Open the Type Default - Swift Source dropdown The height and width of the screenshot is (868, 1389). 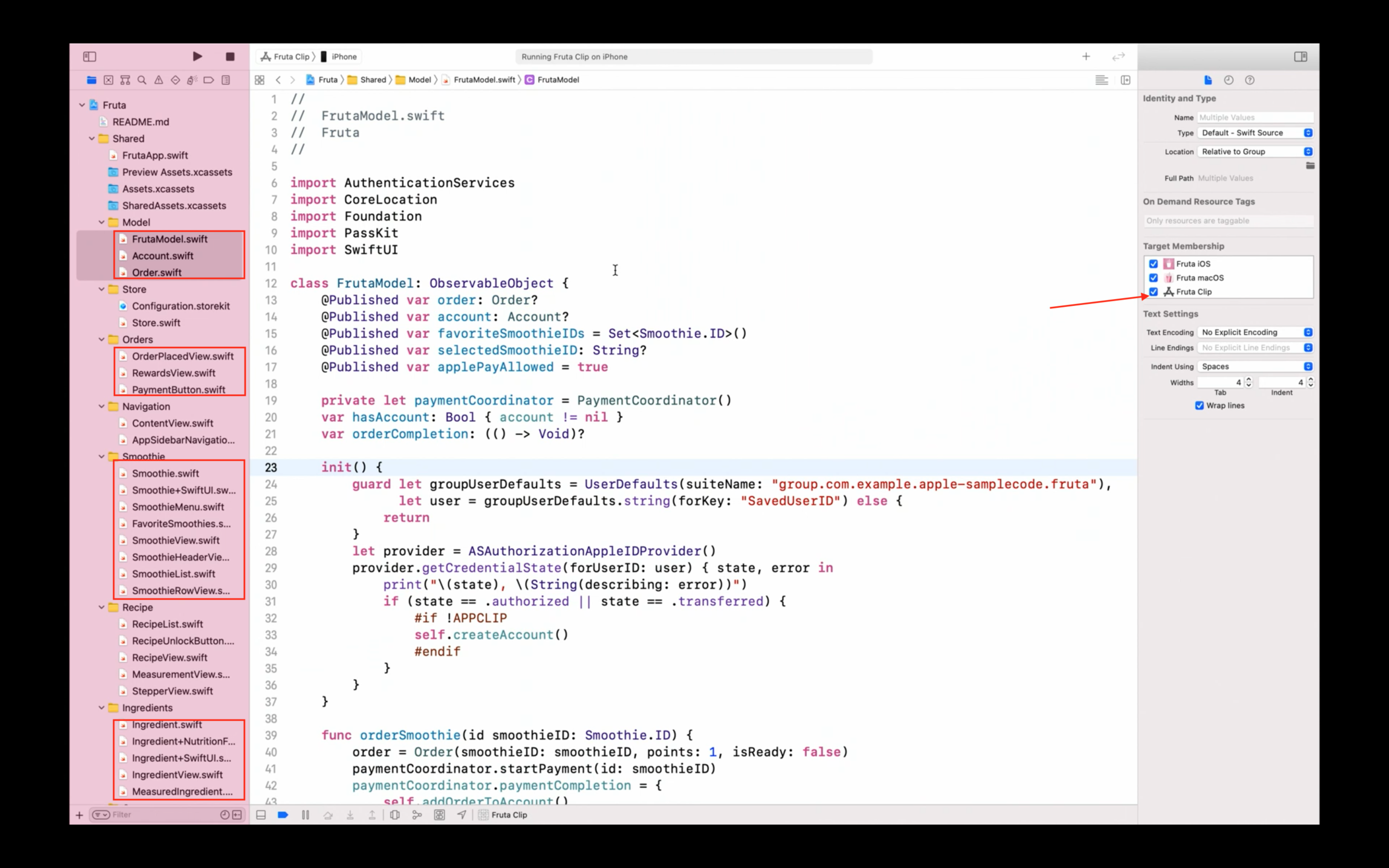tap(1255, 133)
